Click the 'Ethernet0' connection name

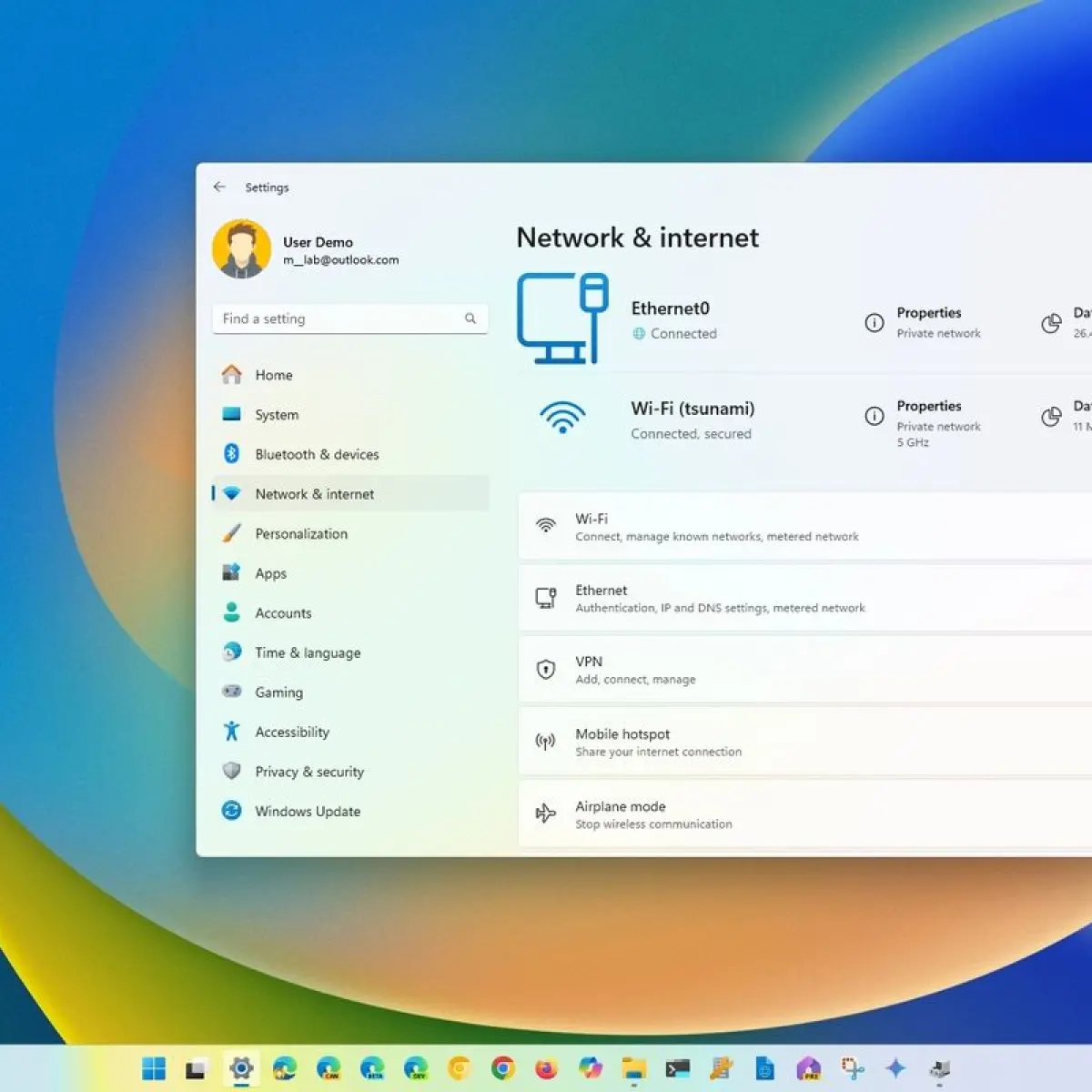(x=671, y=308)
